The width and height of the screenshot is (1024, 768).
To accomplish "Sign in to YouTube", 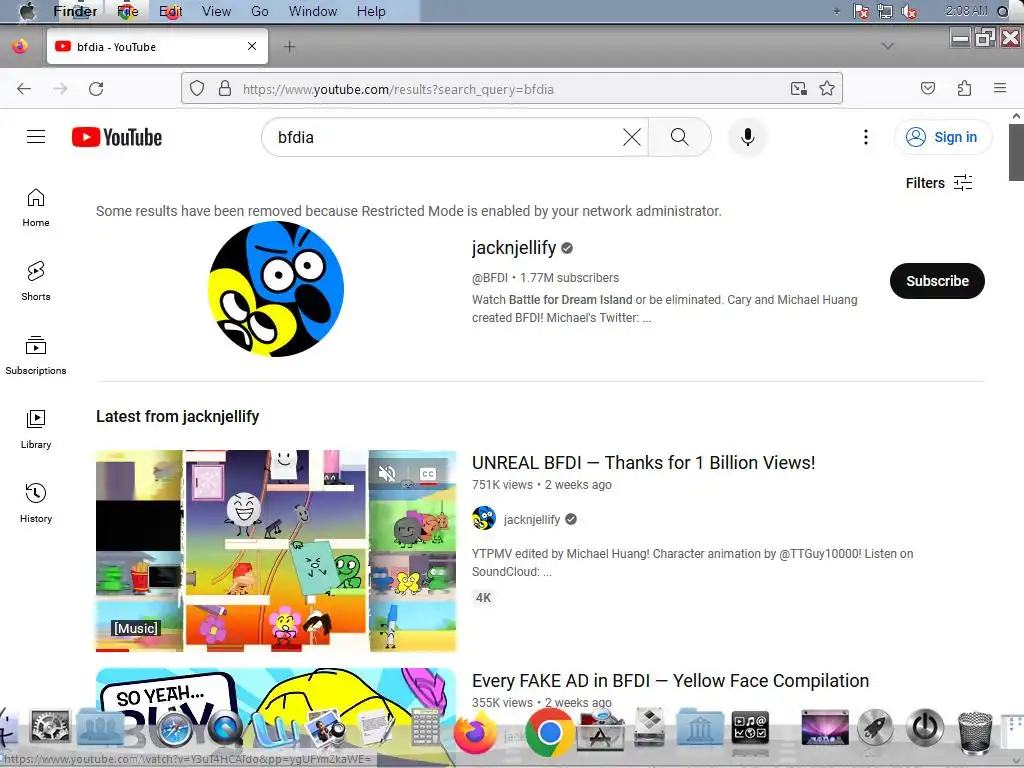I will 942,137.
